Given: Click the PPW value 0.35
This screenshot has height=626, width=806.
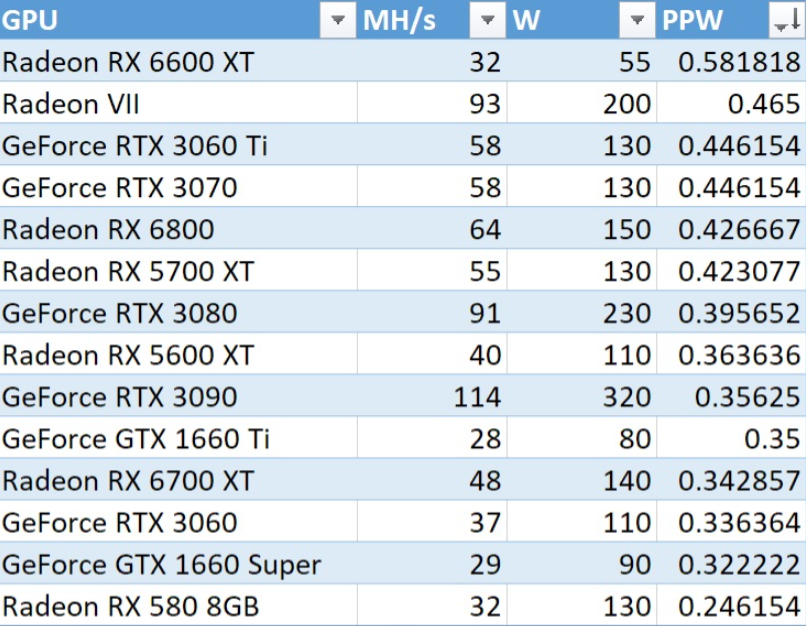Looking at the screenshot, I should click(773, 438).
